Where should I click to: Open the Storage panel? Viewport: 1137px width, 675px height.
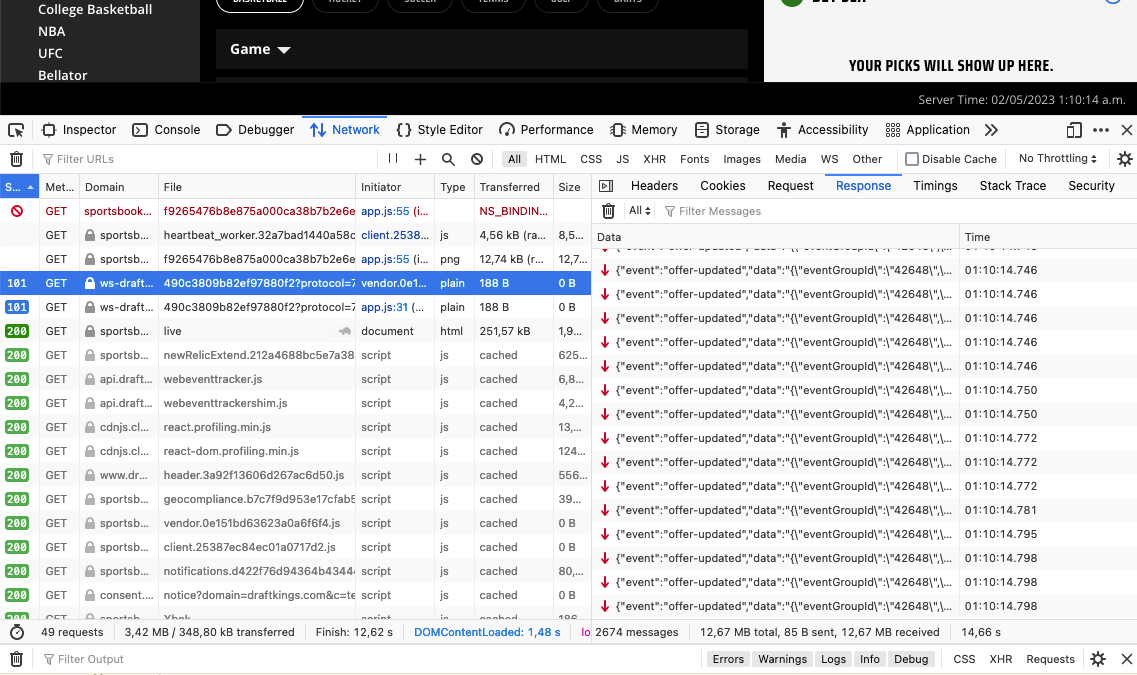[x=727, y=130]
